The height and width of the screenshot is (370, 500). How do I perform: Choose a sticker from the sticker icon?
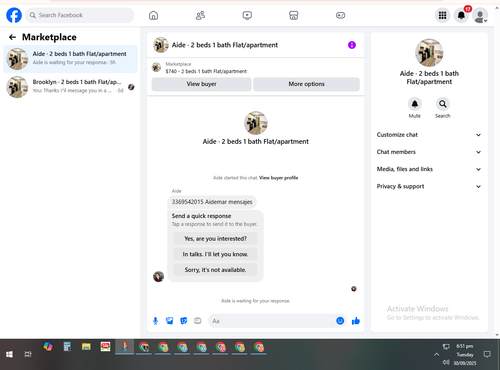click(184, 321)
